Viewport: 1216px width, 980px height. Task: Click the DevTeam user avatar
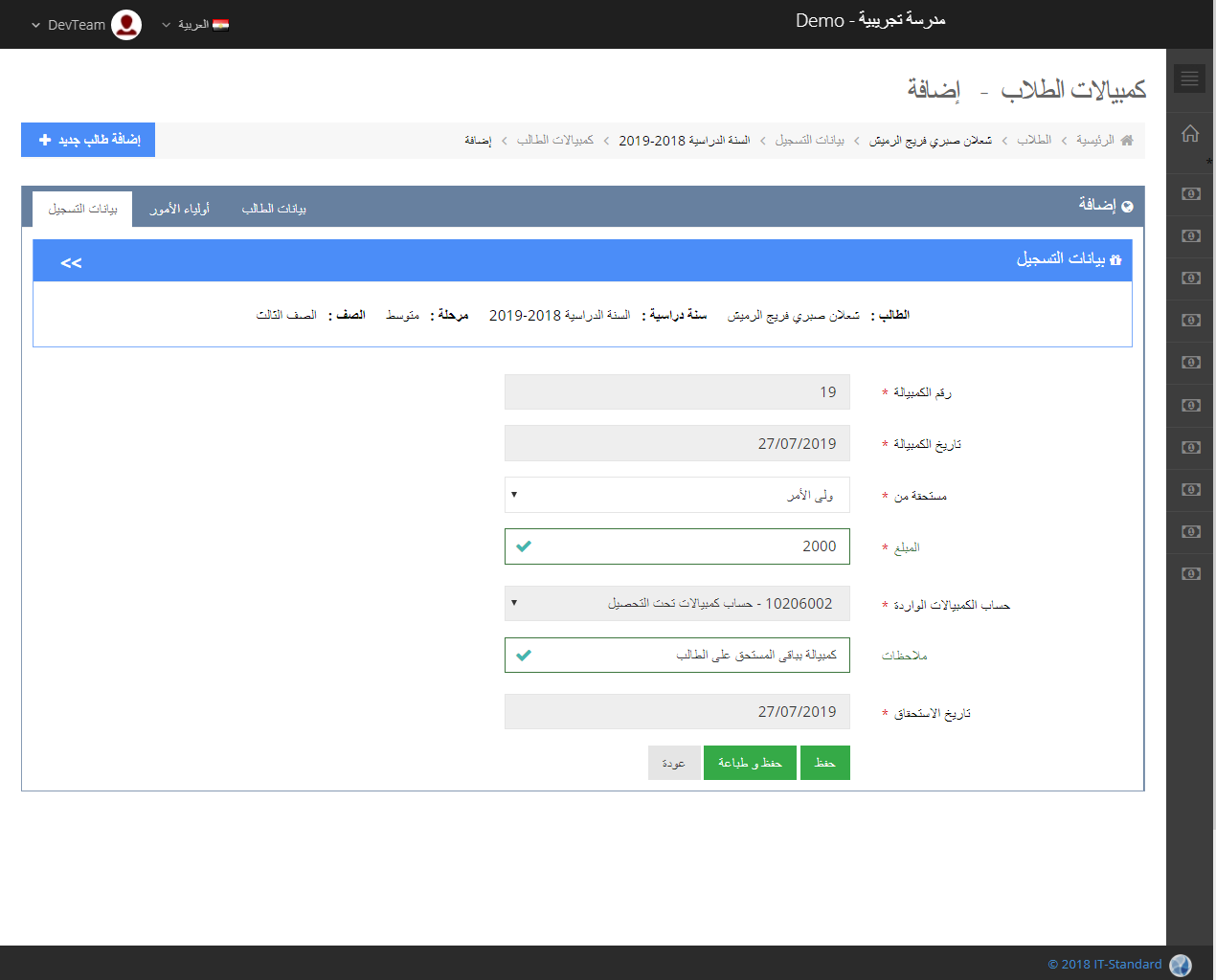[126, 25]
